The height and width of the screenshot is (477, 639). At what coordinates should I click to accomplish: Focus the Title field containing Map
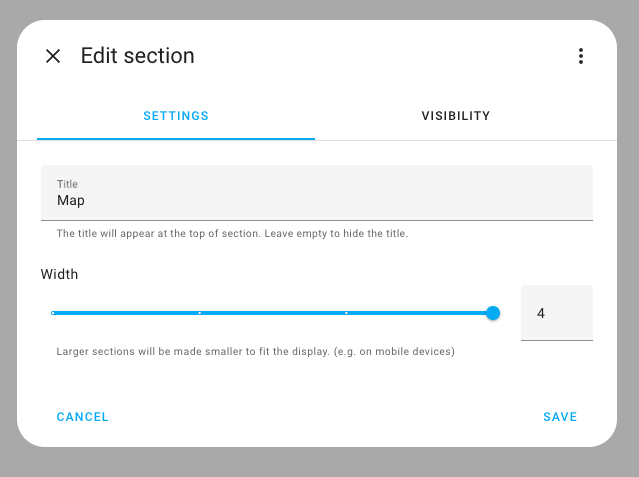(x=316, y=200)
